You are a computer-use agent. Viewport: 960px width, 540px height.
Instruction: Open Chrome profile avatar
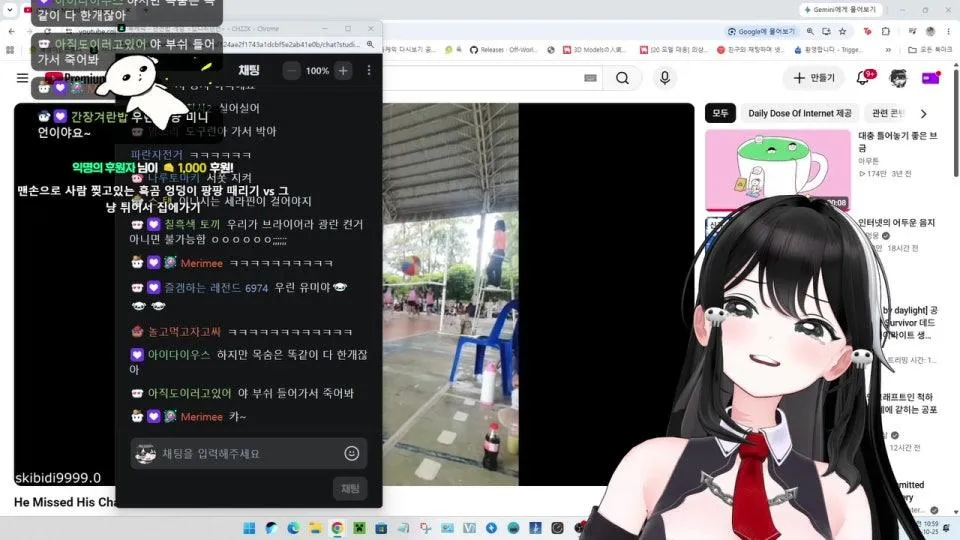[931, 31]
